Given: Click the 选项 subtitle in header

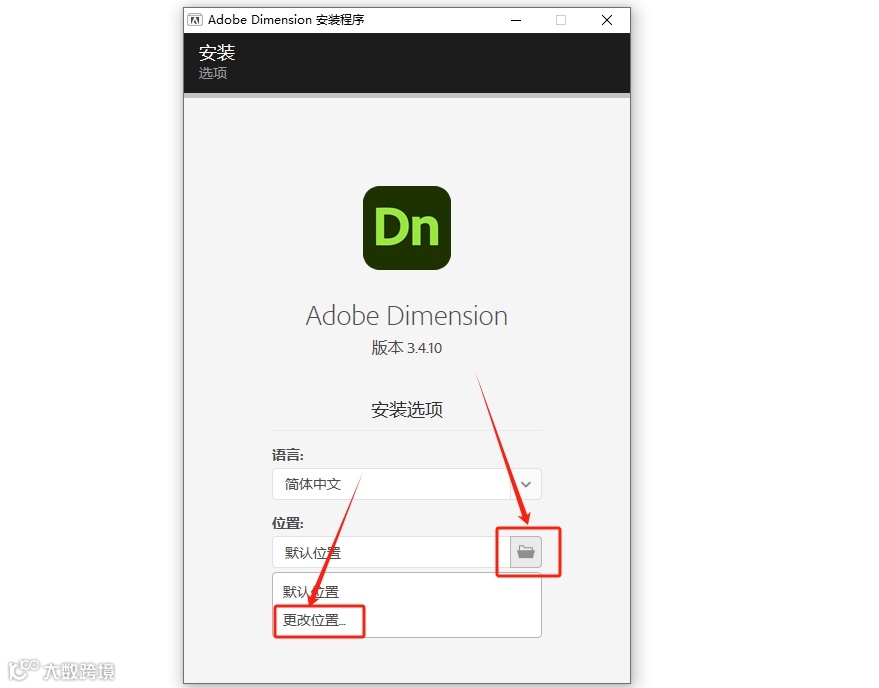Looking at the screenshot, I should [x=212, y=73].
